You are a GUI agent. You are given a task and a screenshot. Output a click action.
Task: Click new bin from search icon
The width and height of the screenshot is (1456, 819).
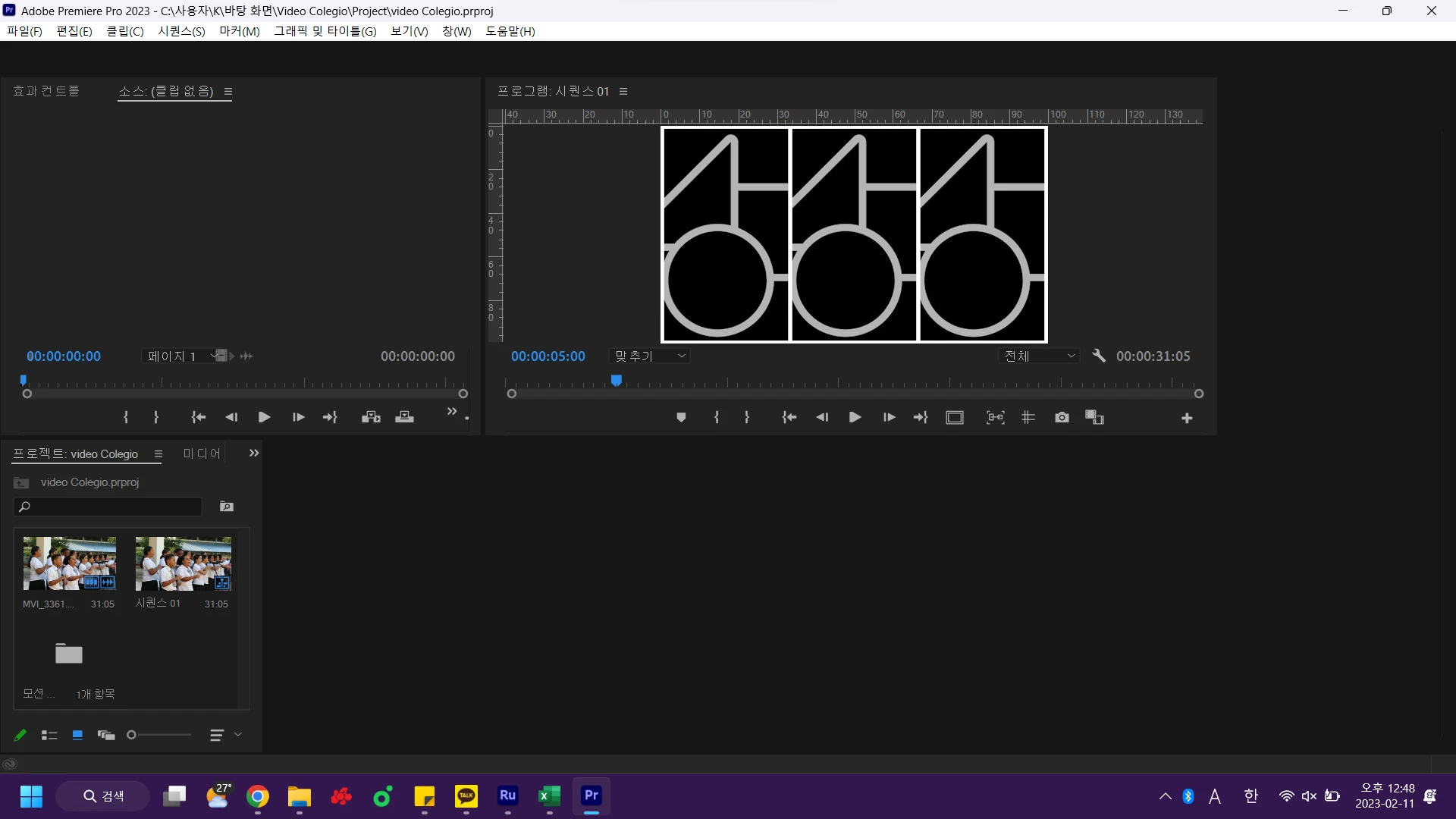pyautogui.click(x=226, y=507)
